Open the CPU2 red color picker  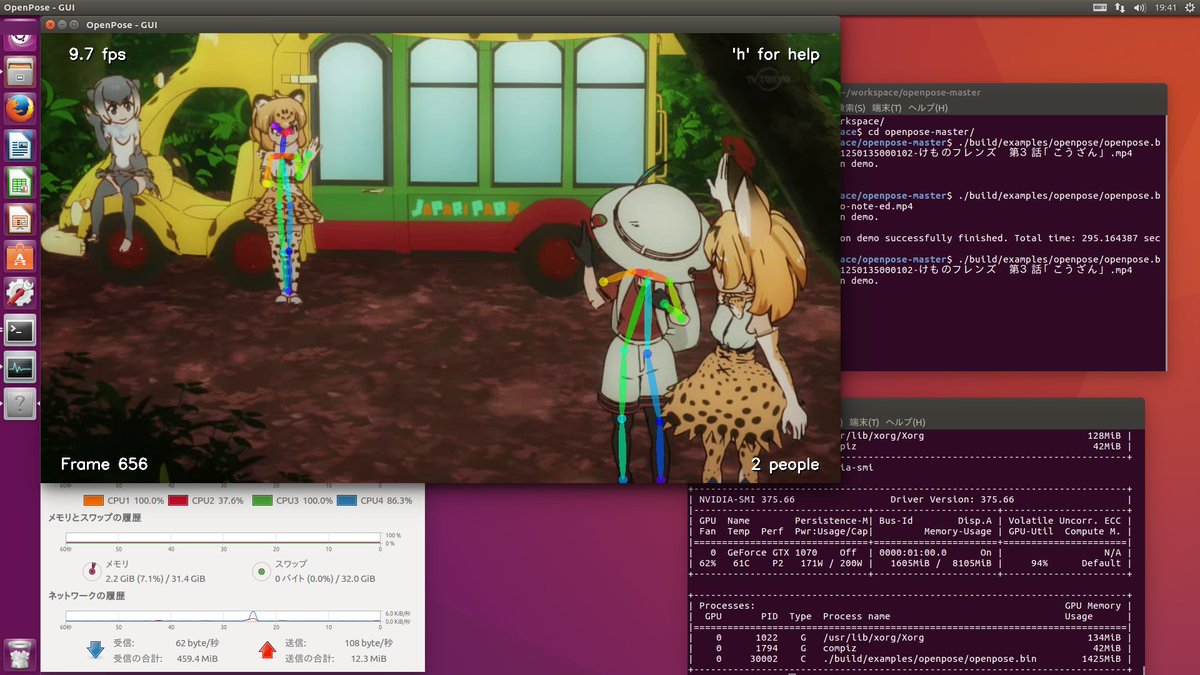tap(179, 500)
